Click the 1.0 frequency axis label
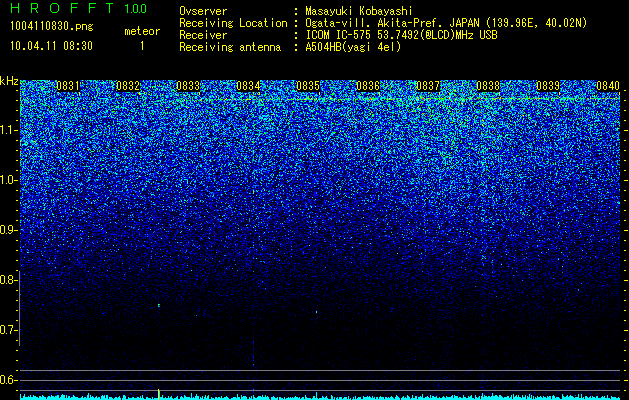Viewport: 629px width, 400px height. click(x=9, y=180)
